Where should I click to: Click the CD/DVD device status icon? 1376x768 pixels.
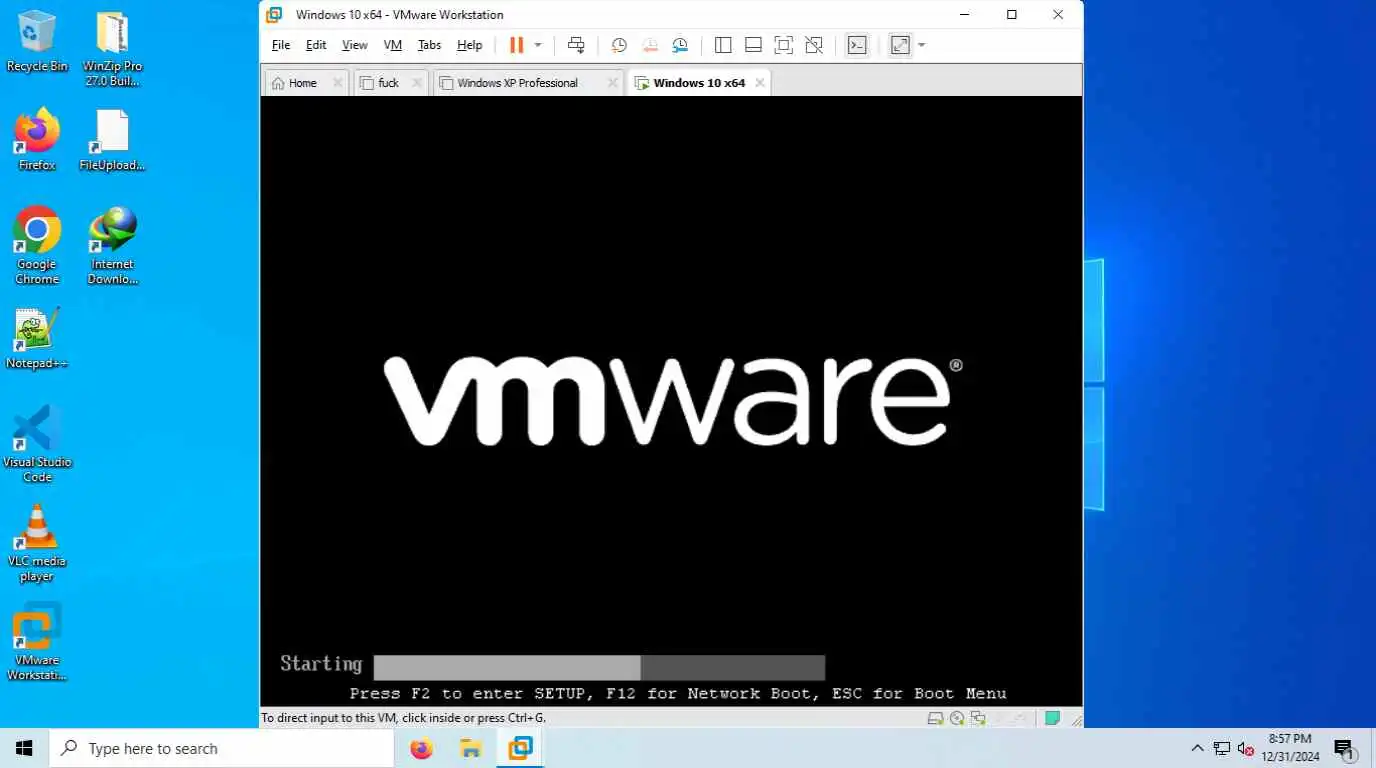[x=957, y=718]
